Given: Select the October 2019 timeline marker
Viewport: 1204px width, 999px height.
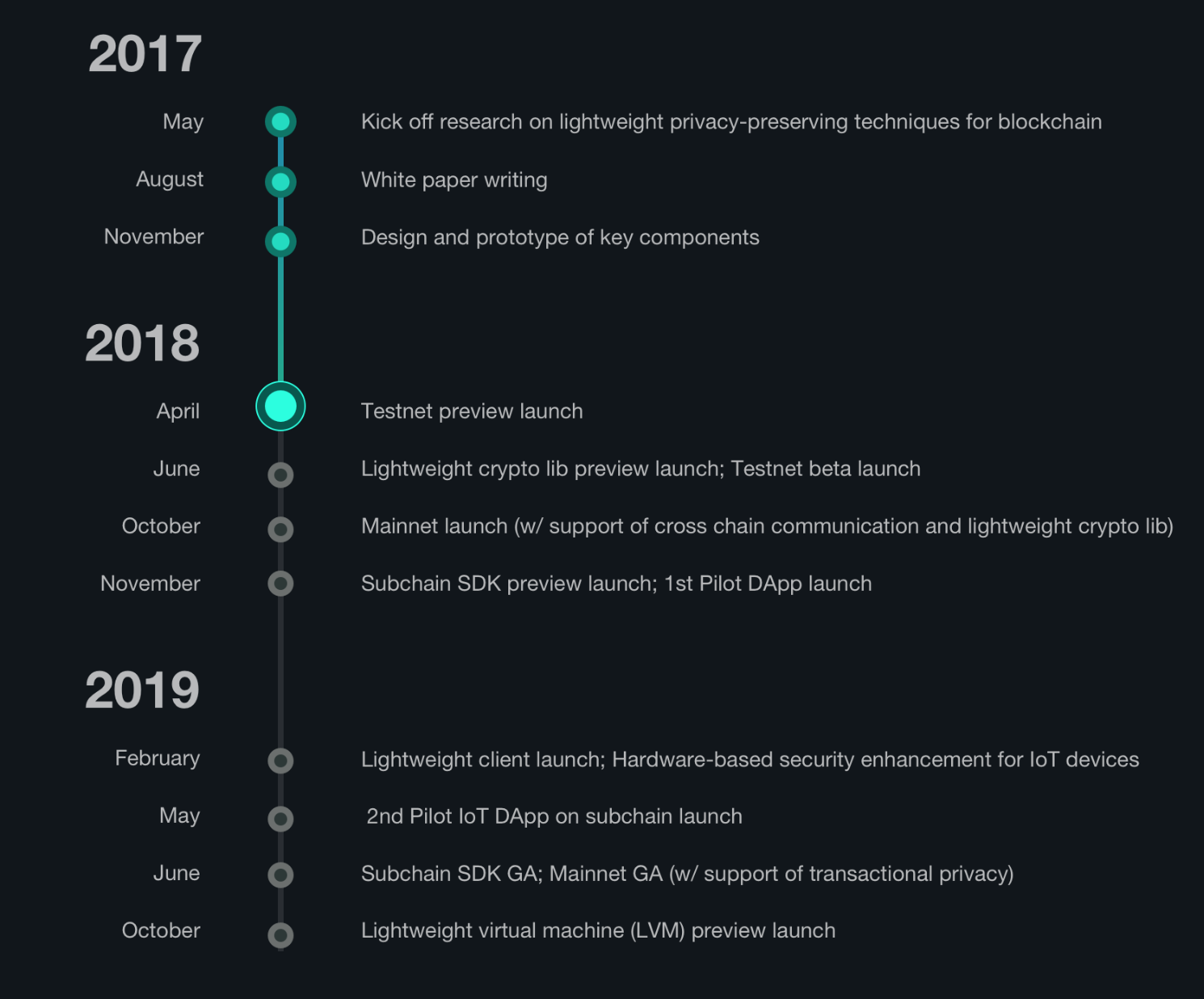Looking at the screenshot, I should [x=280, y=935].
